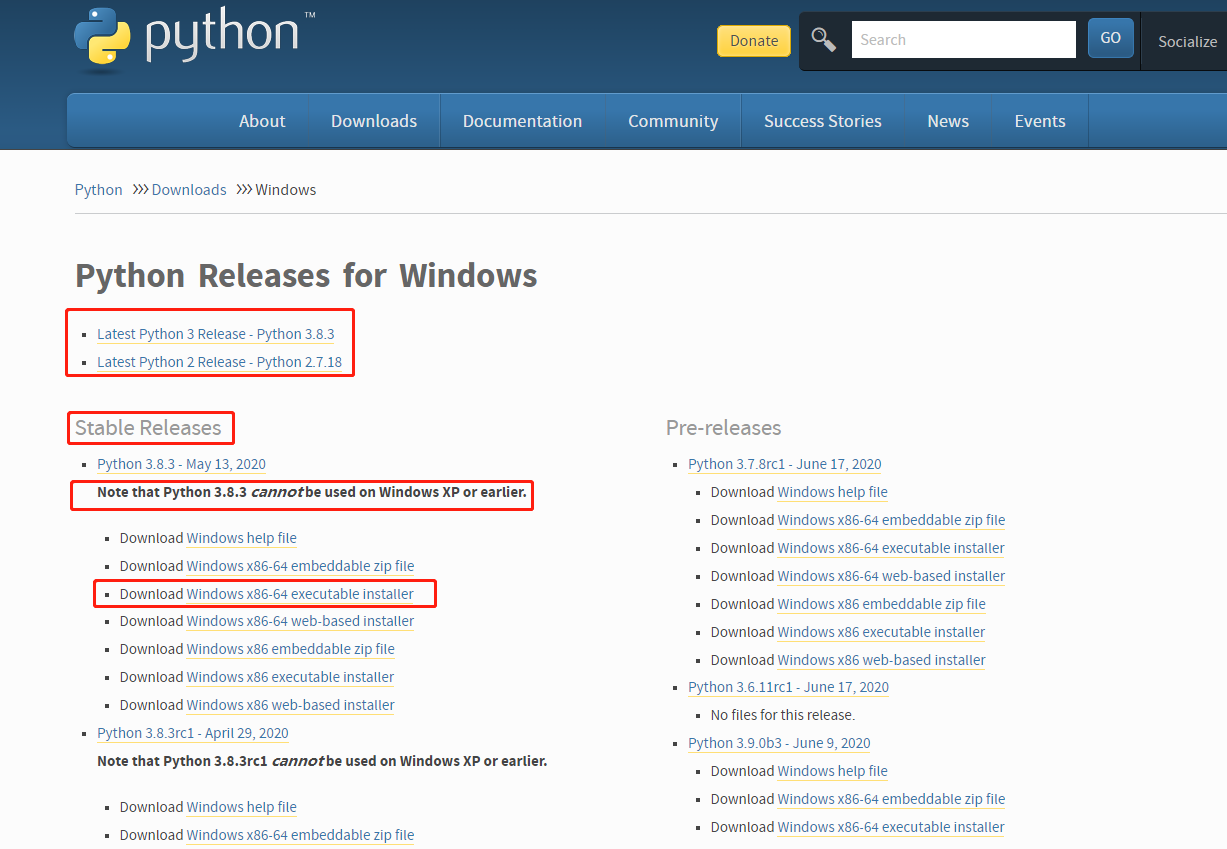The width and height of the screenshot is (1227, 849).
Task: Open the Community menu
Action: point(672,120)
